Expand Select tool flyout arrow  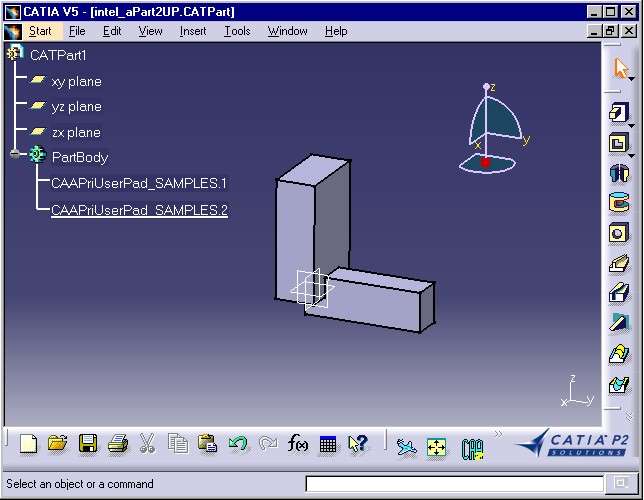tap(632, 78)
